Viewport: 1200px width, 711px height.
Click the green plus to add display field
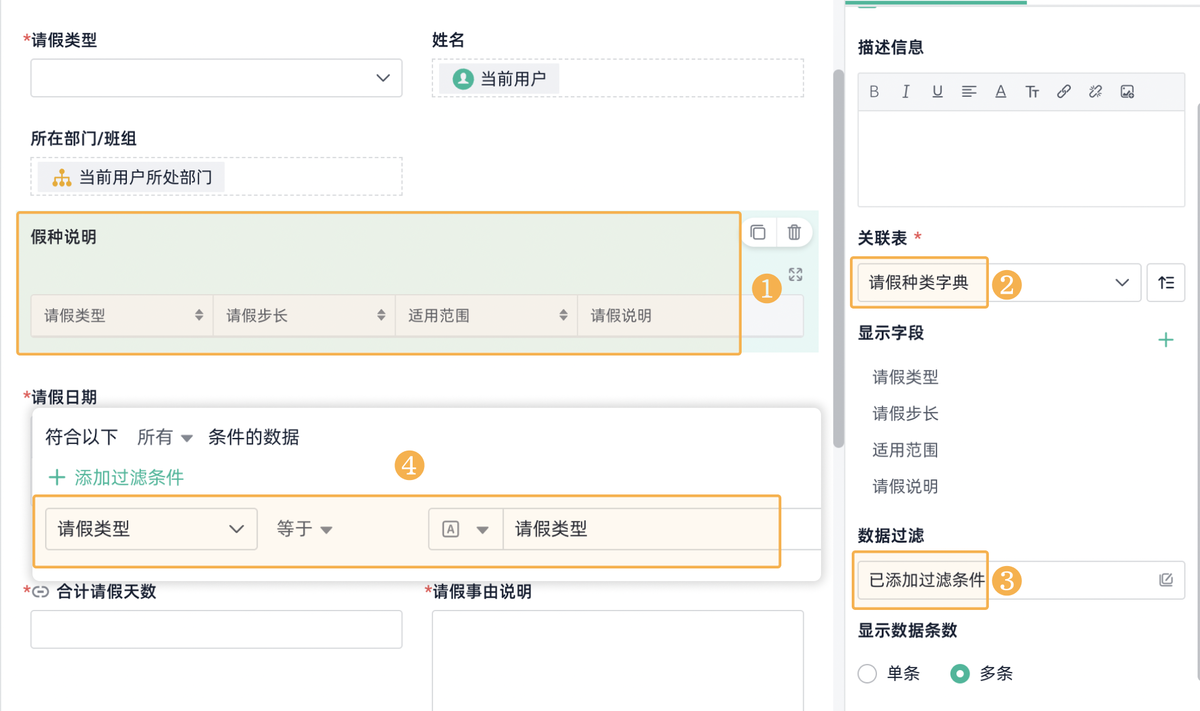point(1166,341)
